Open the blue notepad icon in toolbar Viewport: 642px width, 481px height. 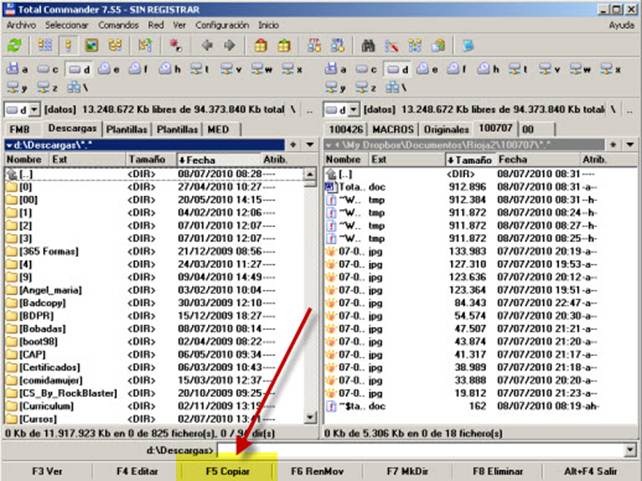coord(468,45)
